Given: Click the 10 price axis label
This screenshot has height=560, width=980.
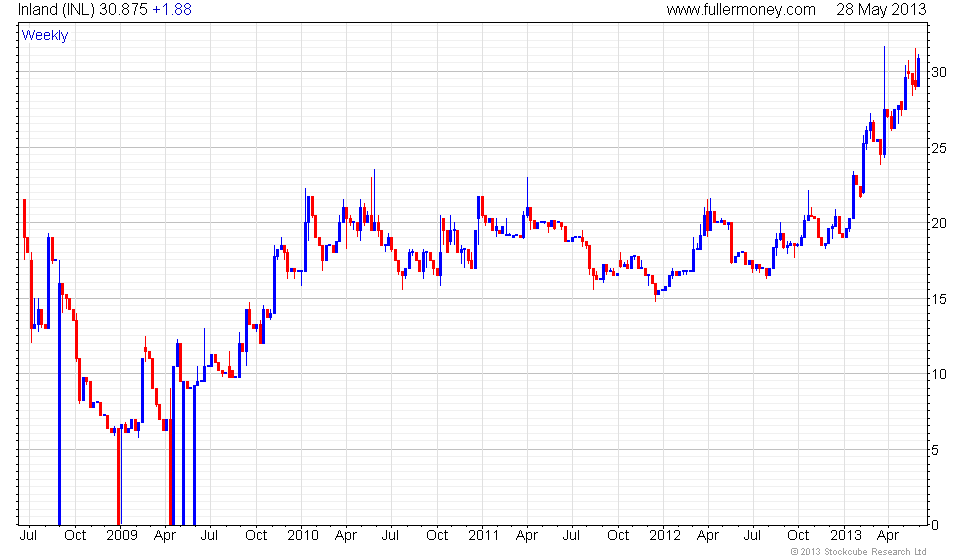Looking at the screenshot, I should click(x=939, y=374).
